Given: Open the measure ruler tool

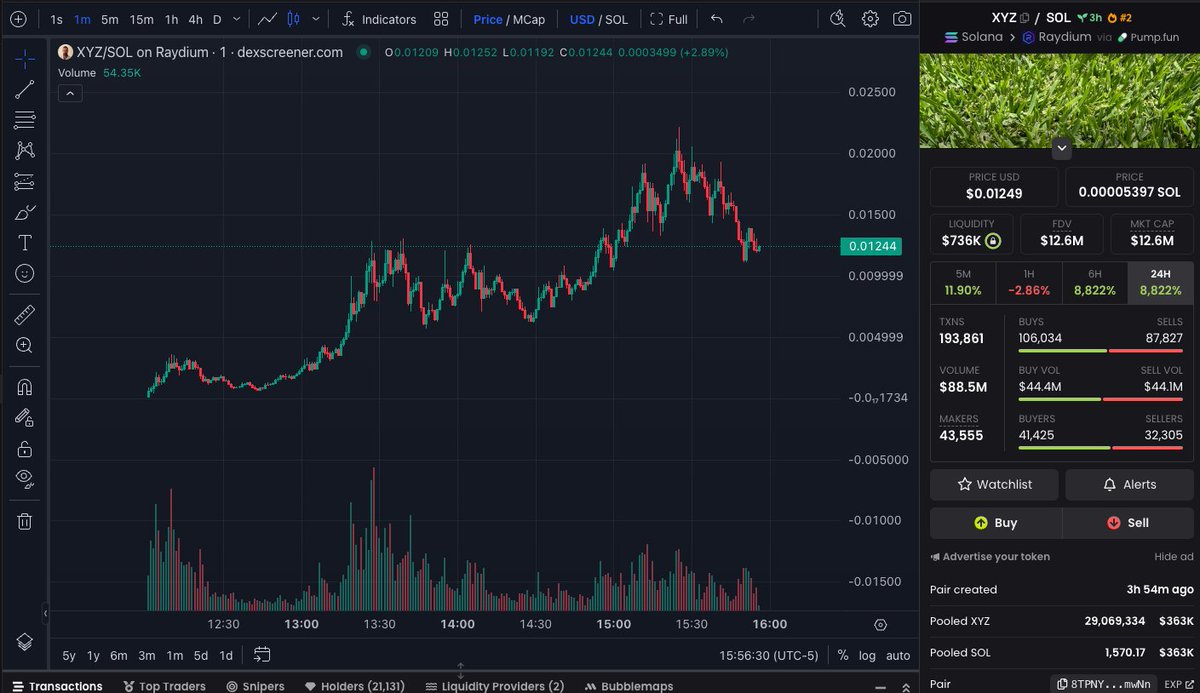Looking at the screenshot, I should (x=24, y=314).
